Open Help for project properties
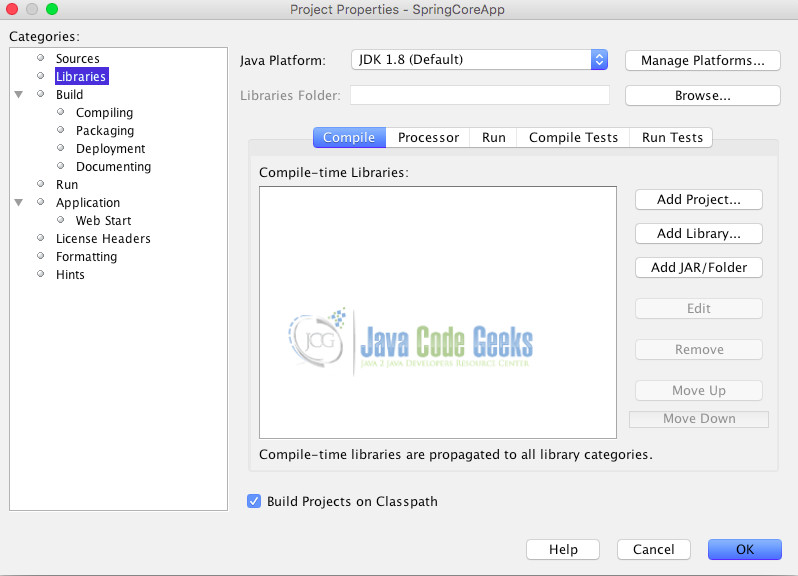The width and height of the screenshot is (798, 576). coord(563,550)
